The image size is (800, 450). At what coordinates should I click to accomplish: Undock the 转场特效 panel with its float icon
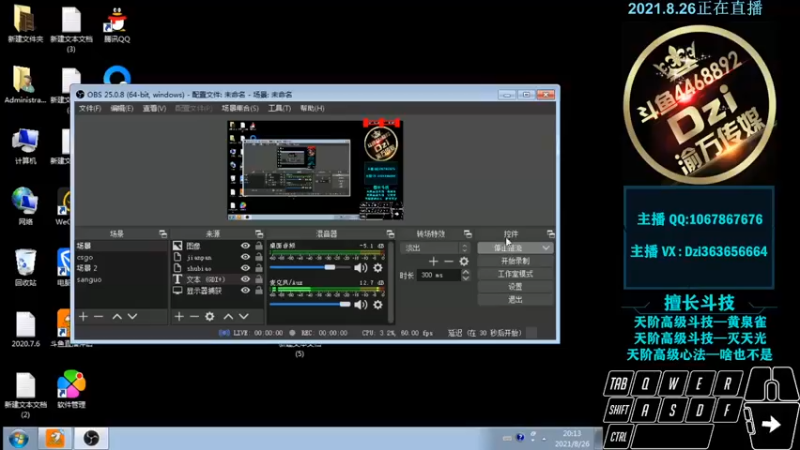coord(468,234)
